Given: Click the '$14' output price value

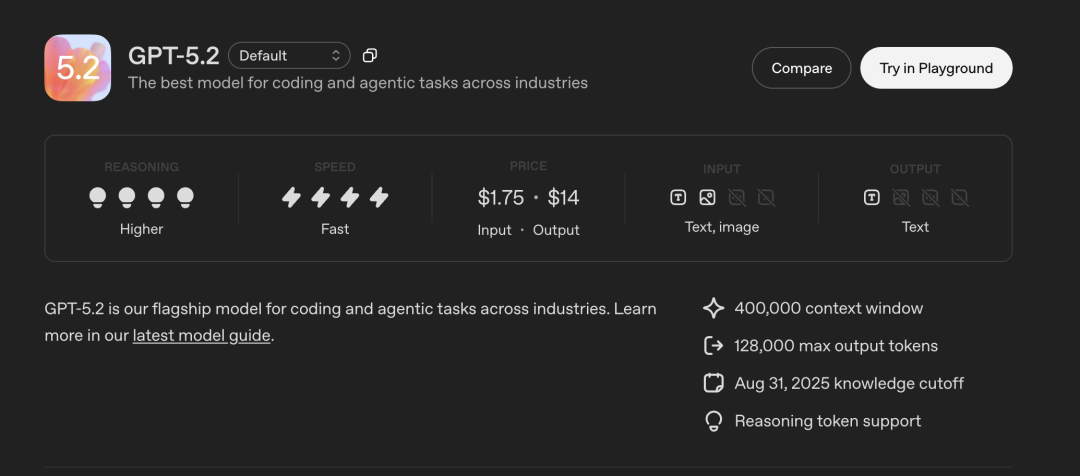Looking at the screenshot, I should click(x=563, y=198).
